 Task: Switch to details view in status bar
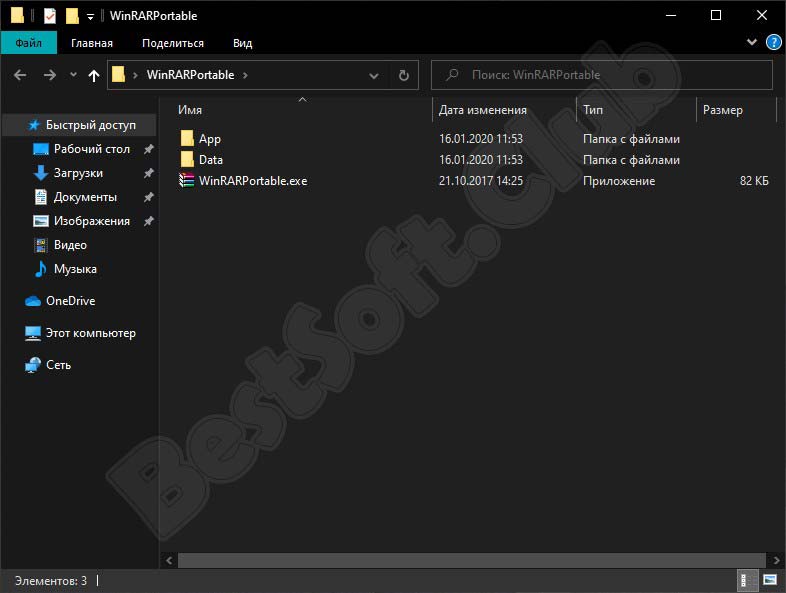(745, 580)
